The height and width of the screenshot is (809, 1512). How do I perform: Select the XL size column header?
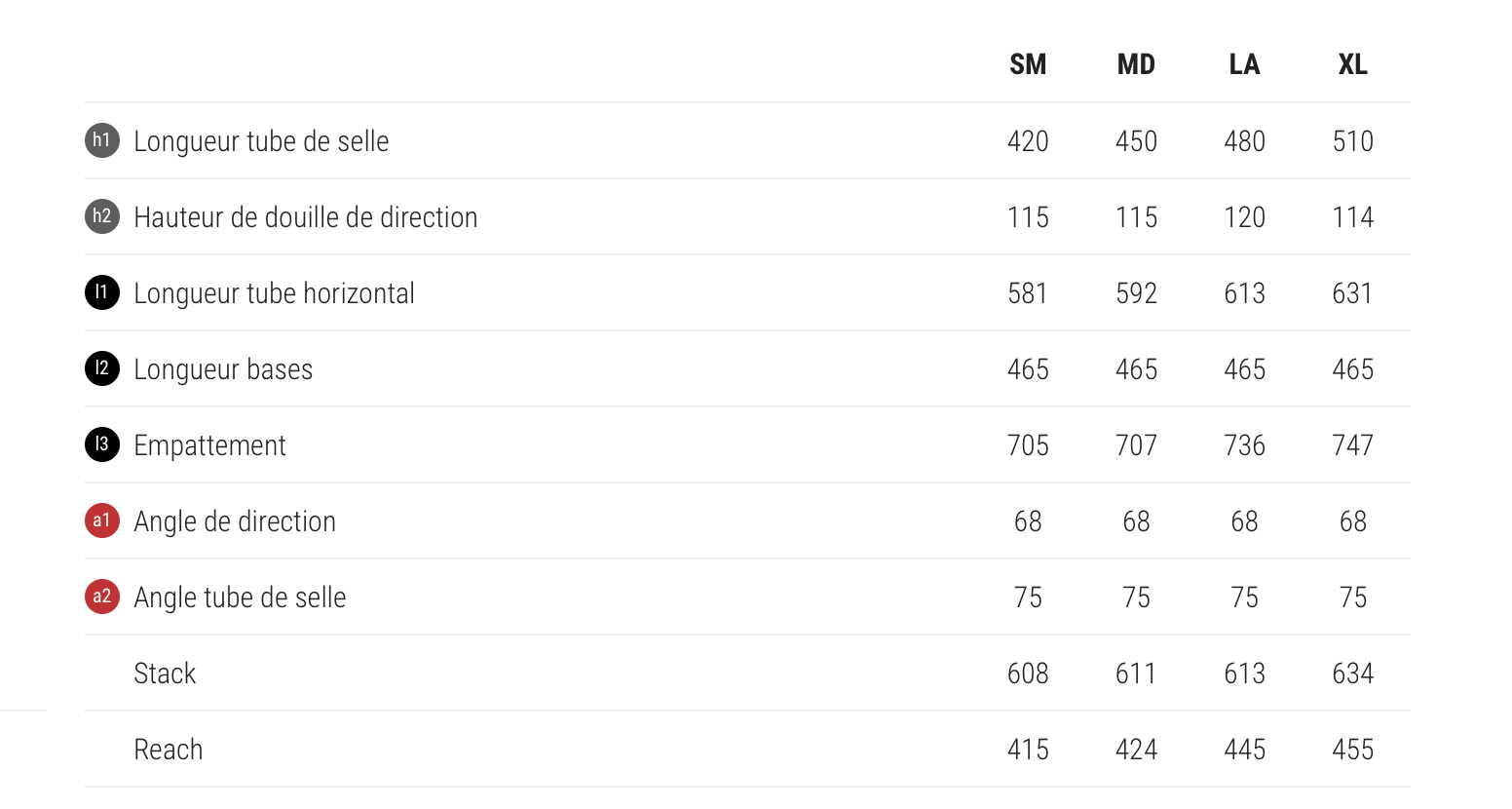1352,64
